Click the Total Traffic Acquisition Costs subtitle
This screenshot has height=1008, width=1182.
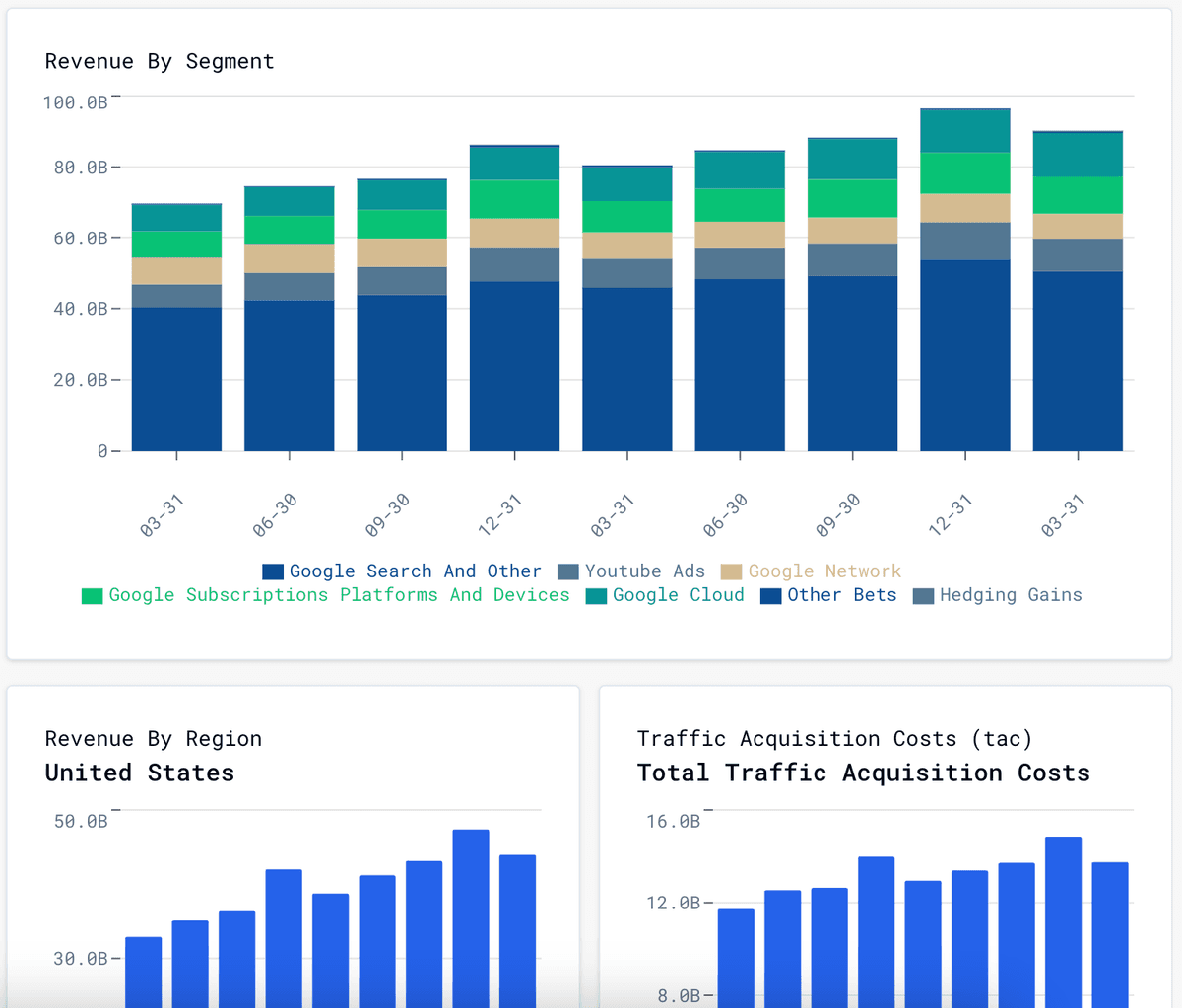(864, 773)
